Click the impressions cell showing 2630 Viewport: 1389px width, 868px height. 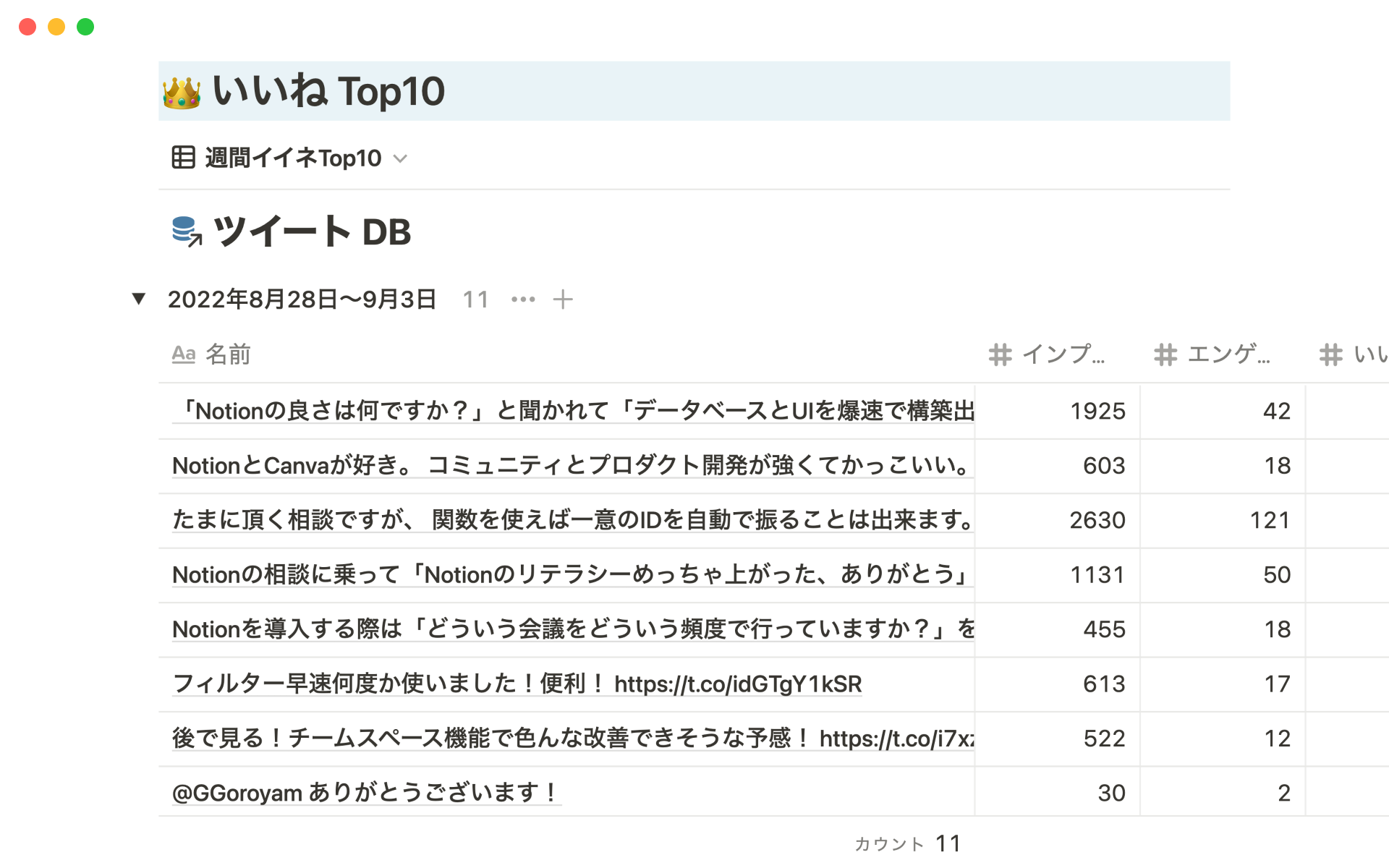(x=1097, y=520)
